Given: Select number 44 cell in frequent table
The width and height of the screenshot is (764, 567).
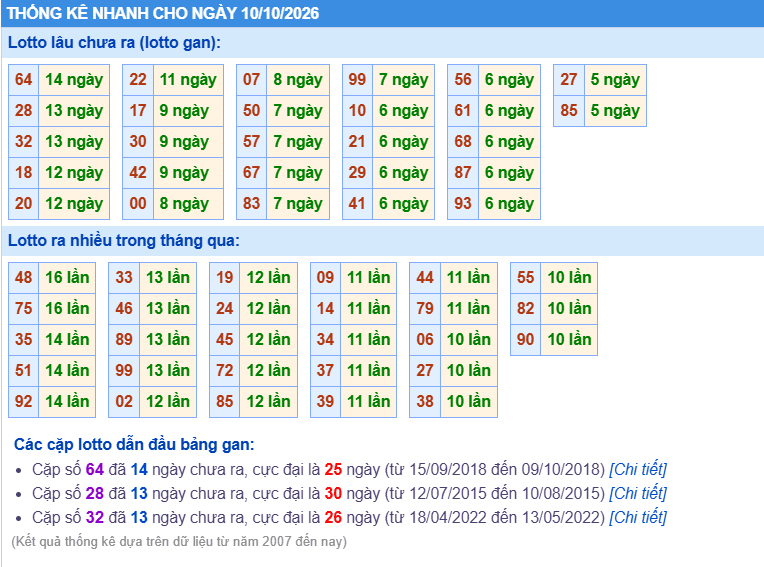Looking at the screenshot, I should coord(425,278).
